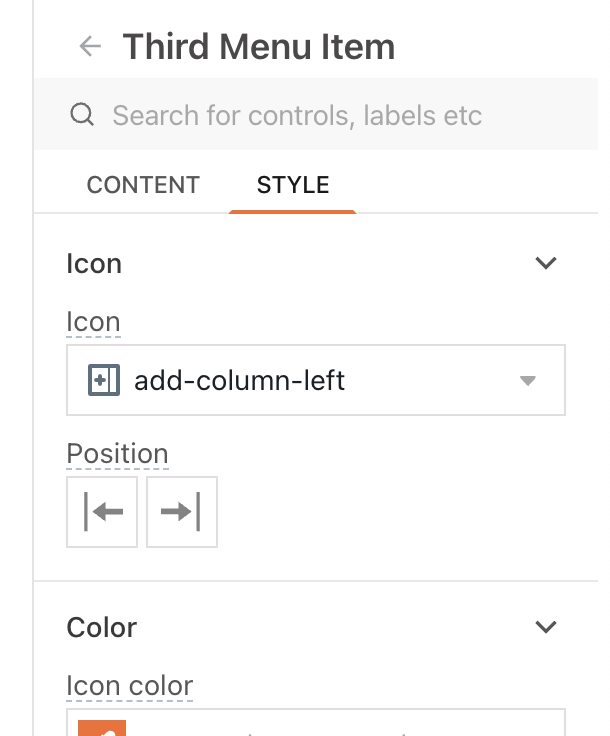Click the Icon section heading

click(x=94, y=264)
